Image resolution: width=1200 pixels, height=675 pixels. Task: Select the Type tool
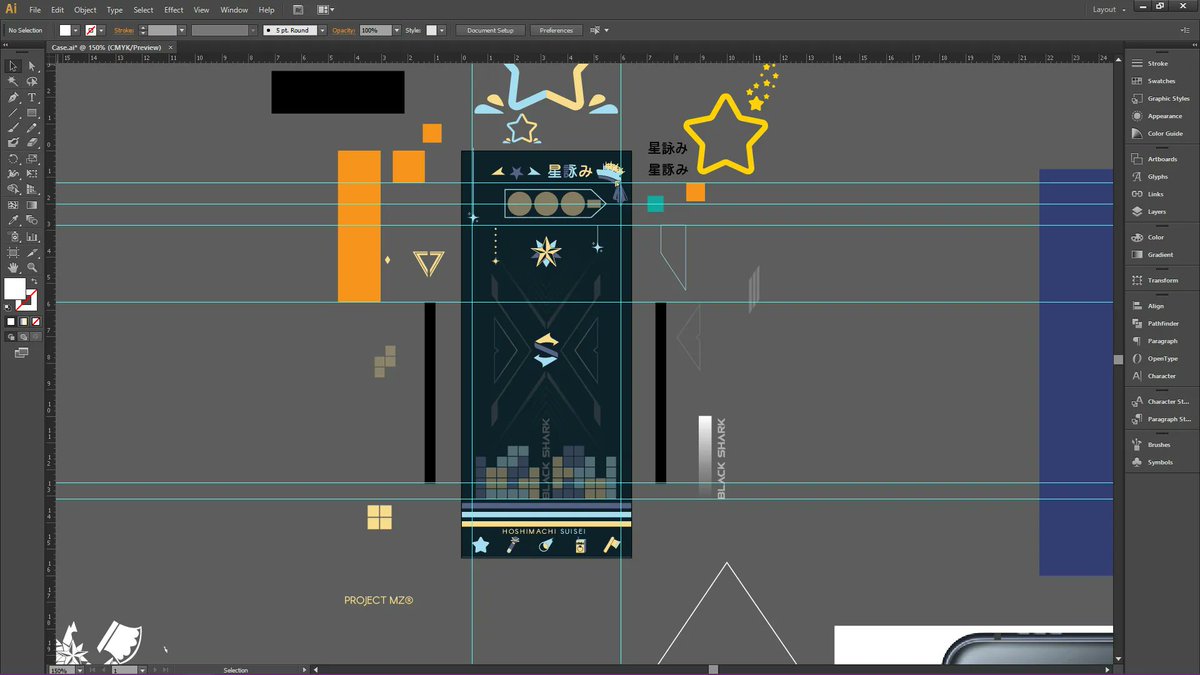pos(32,98)
